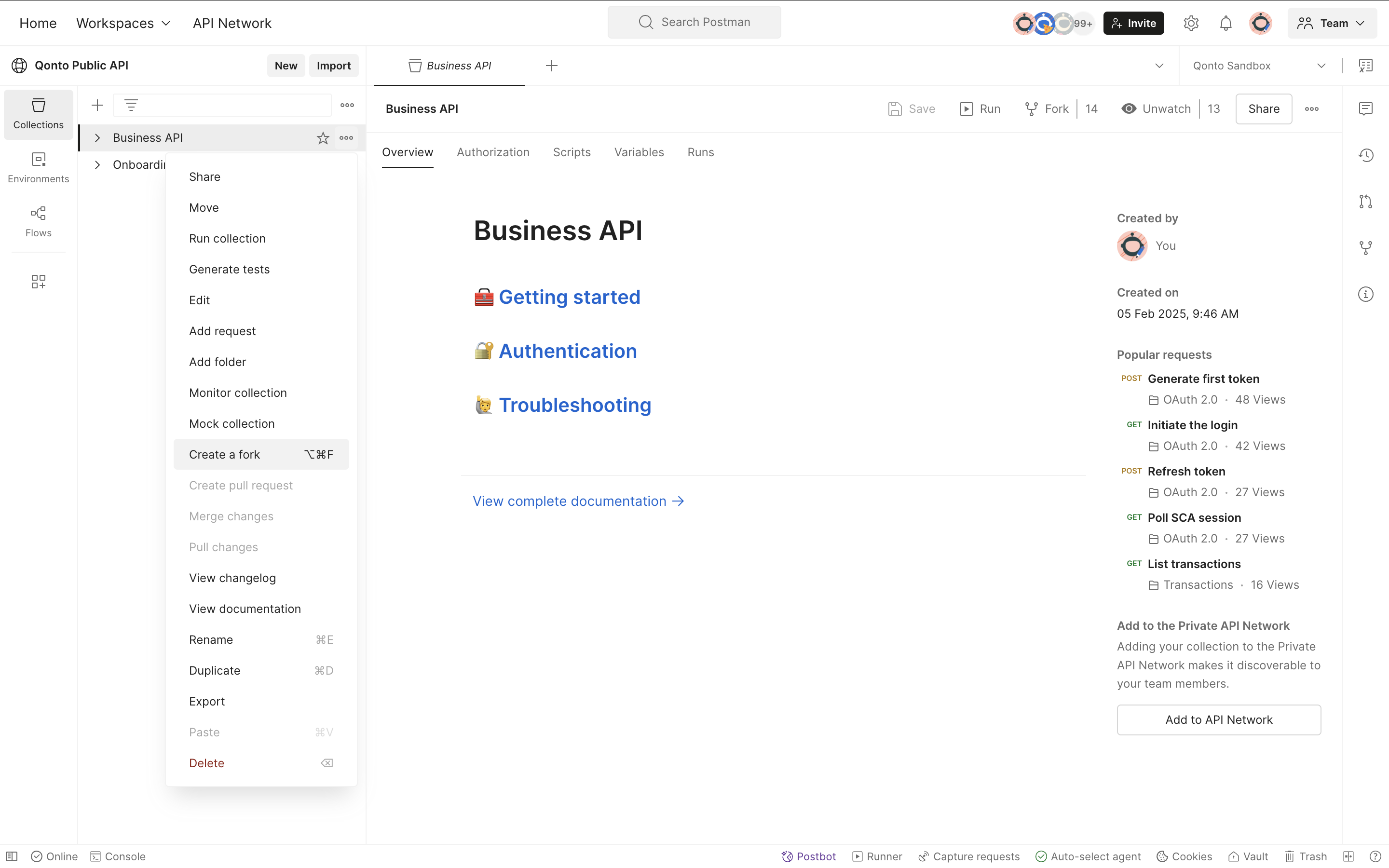
Task: Open the Runs tab
Action: [700, 152]
